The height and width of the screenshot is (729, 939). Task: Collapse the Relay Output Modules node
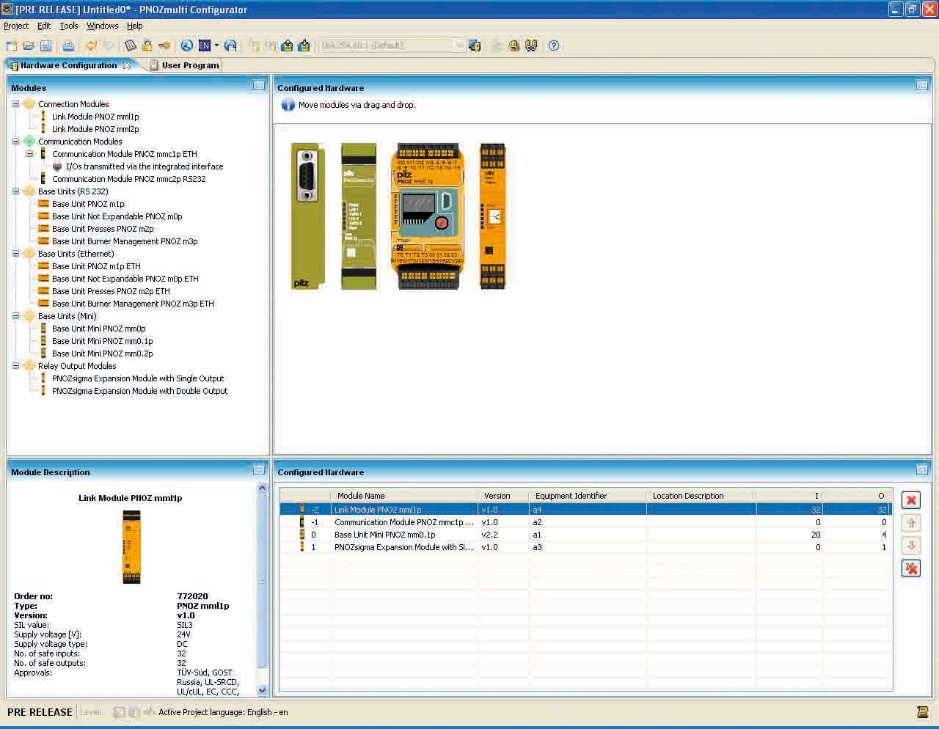[x=16, y=365]
